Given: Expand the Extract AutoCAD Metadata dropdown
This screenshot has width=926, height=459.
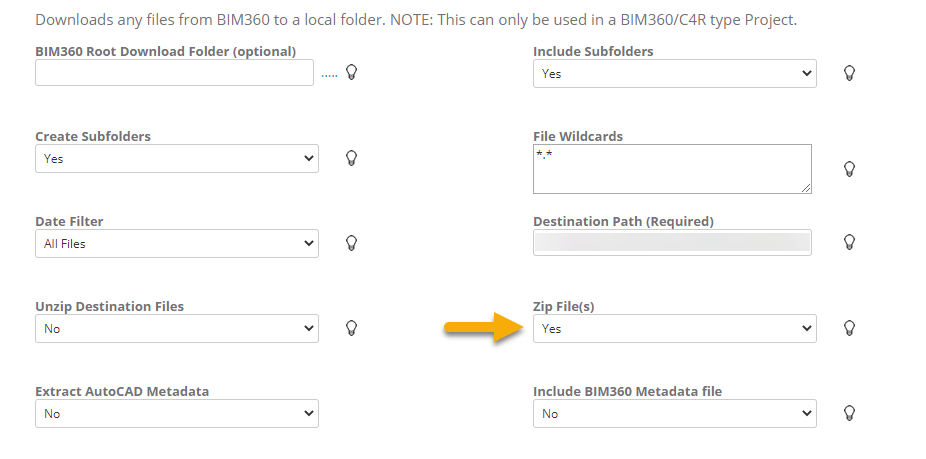Looking at the screenshot, I should 176,413.
